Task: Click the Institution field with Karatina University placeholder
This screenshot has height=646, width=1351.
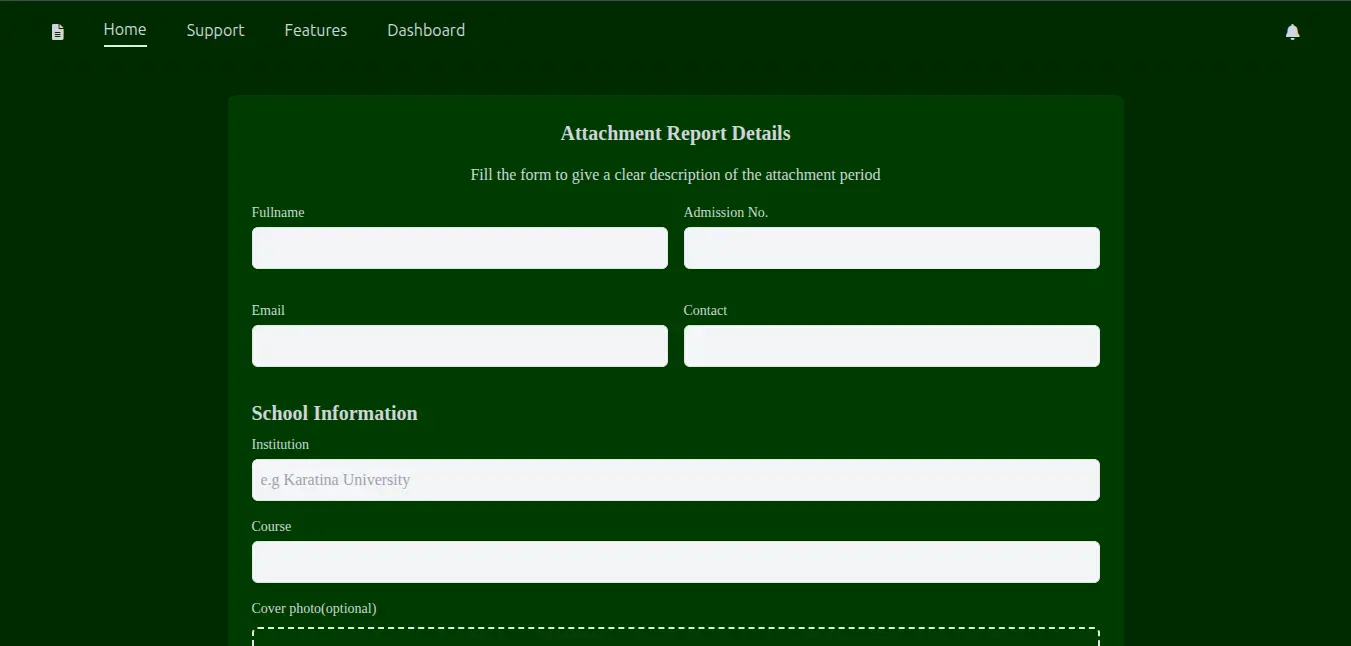Action: tap(675, 480)
